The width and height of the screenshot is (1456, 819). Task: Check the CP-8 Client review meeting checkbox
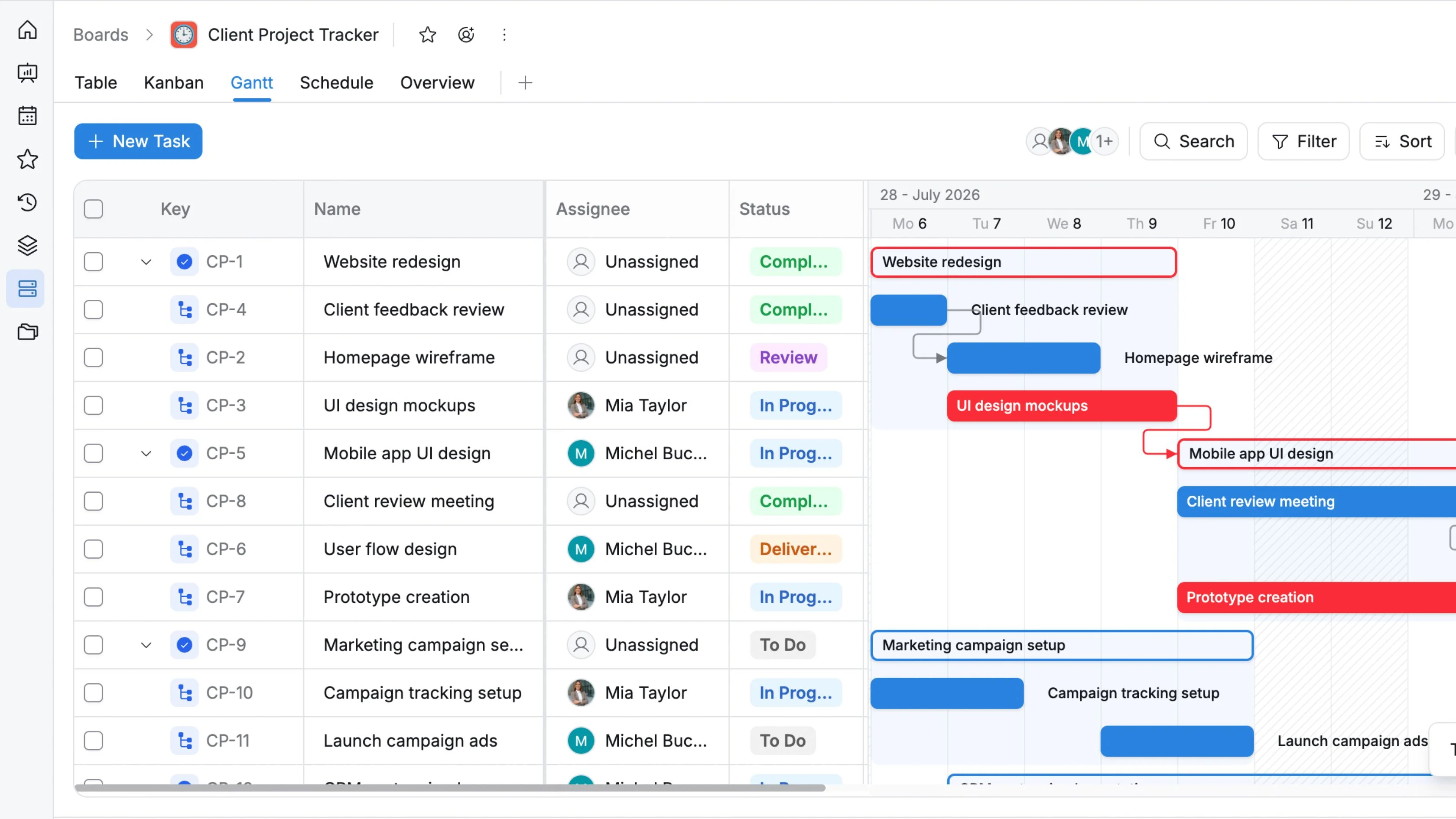click(x=93, y=501)
